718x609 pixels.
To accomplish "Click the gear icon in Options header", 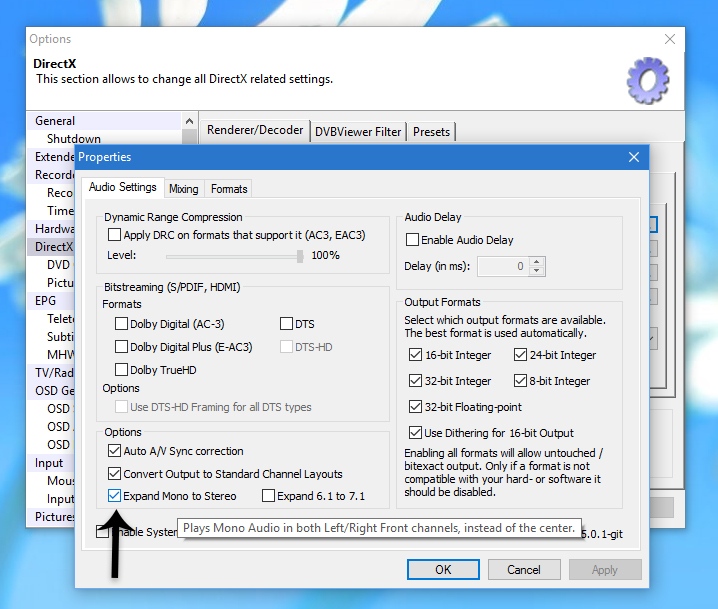I will [x=647, y=81].
